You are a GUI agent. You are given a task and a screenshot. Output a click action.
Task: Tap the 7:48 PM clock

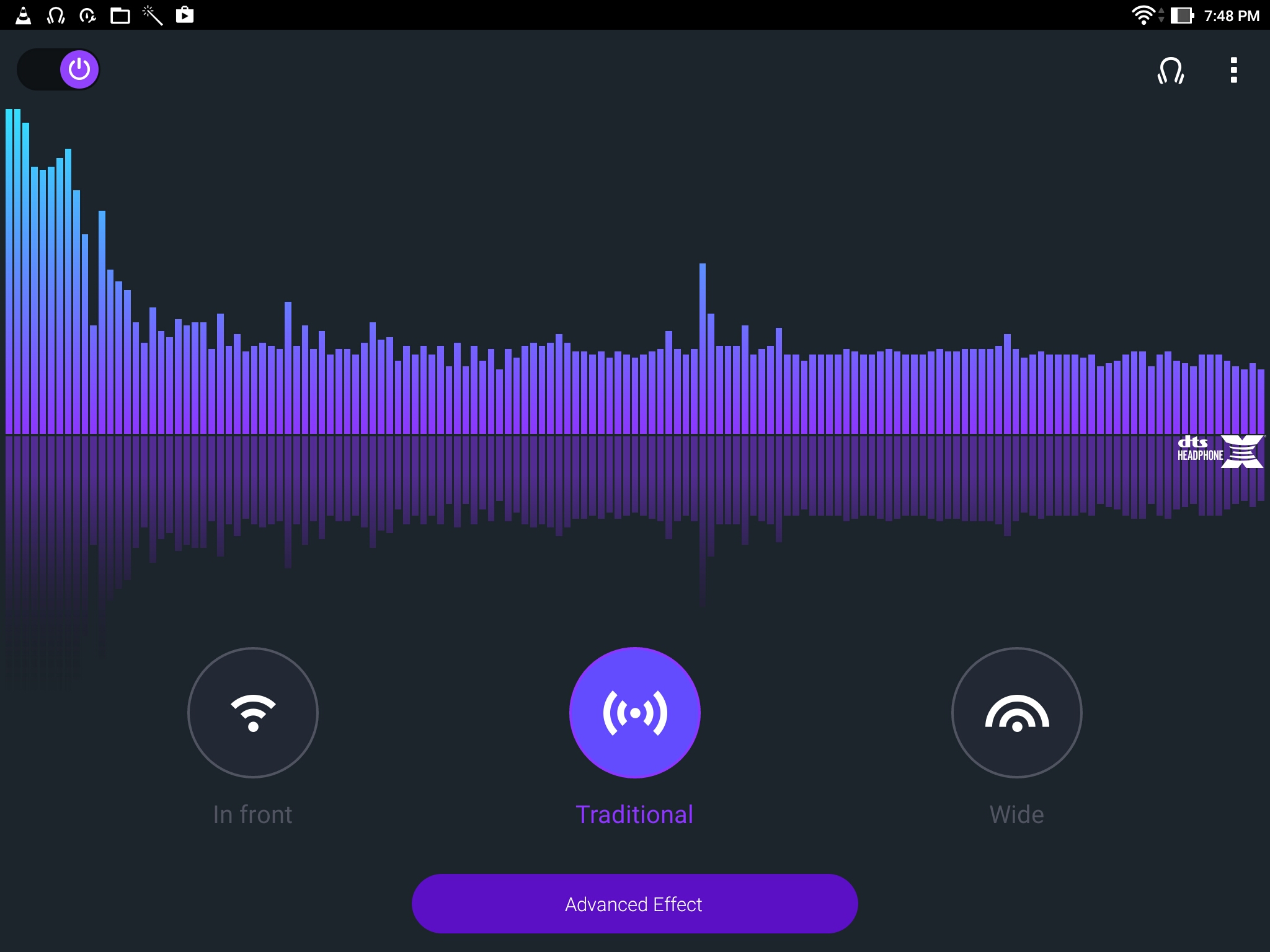tap(1232, 15)
